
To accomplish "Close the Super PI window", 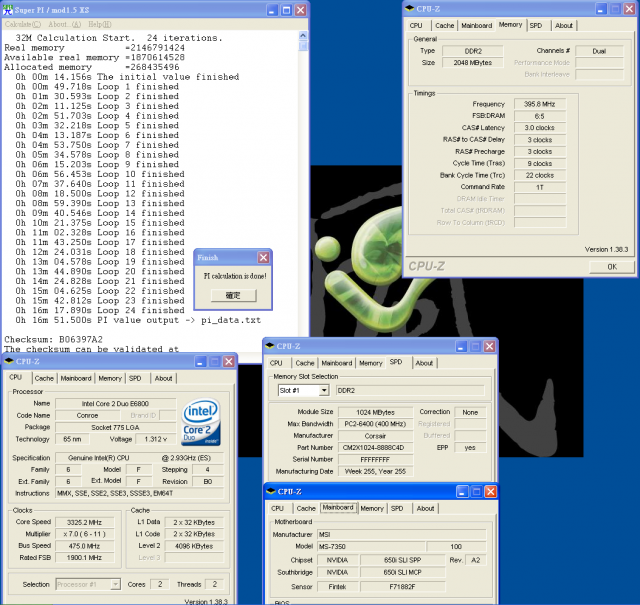I will click(x=300, y=10).
